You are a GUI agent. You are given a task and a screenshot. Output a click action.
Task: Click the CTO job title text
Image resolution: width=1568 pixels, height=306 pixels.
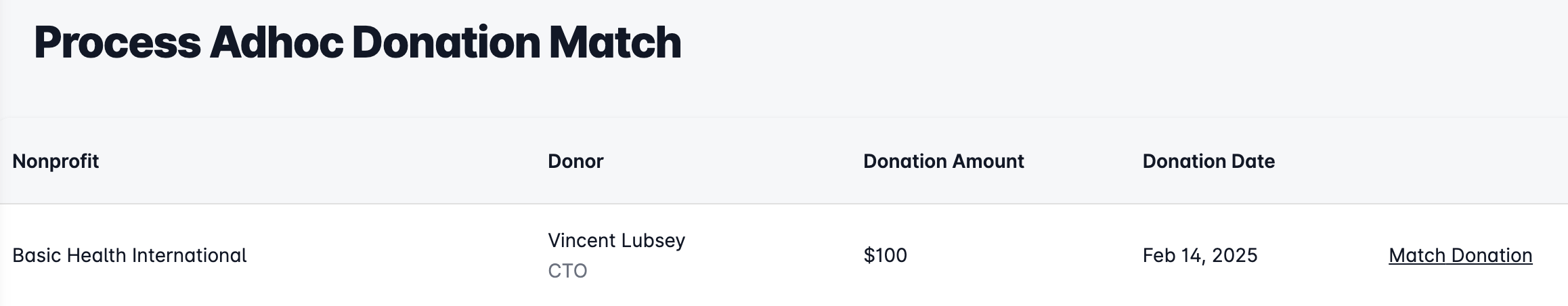coord(567,271)
